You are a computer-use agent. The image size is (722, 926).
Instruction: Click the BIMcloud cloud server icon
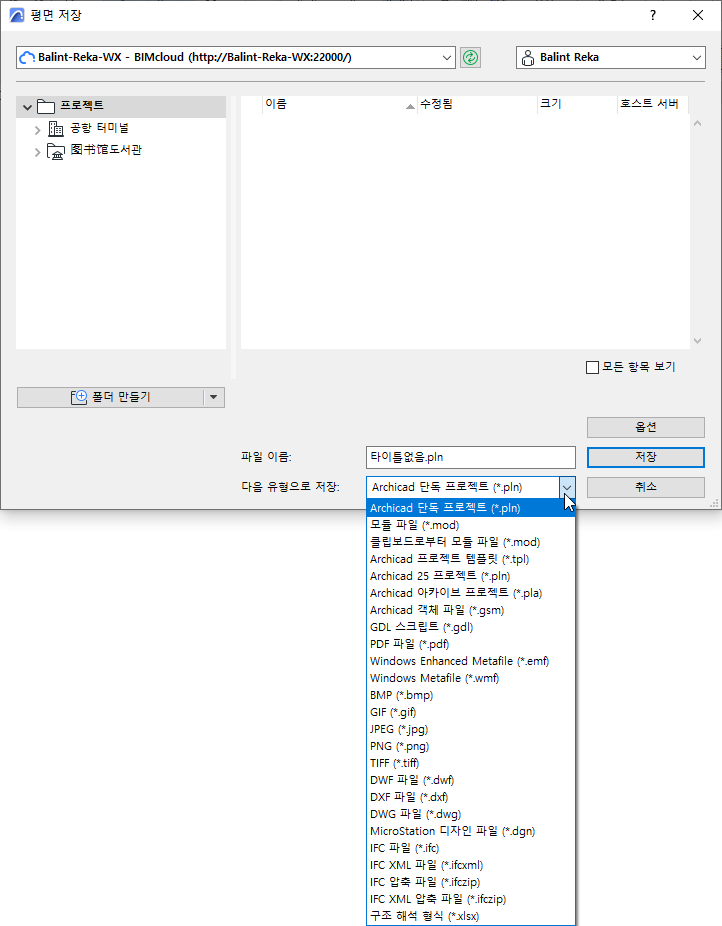point(27,57)
